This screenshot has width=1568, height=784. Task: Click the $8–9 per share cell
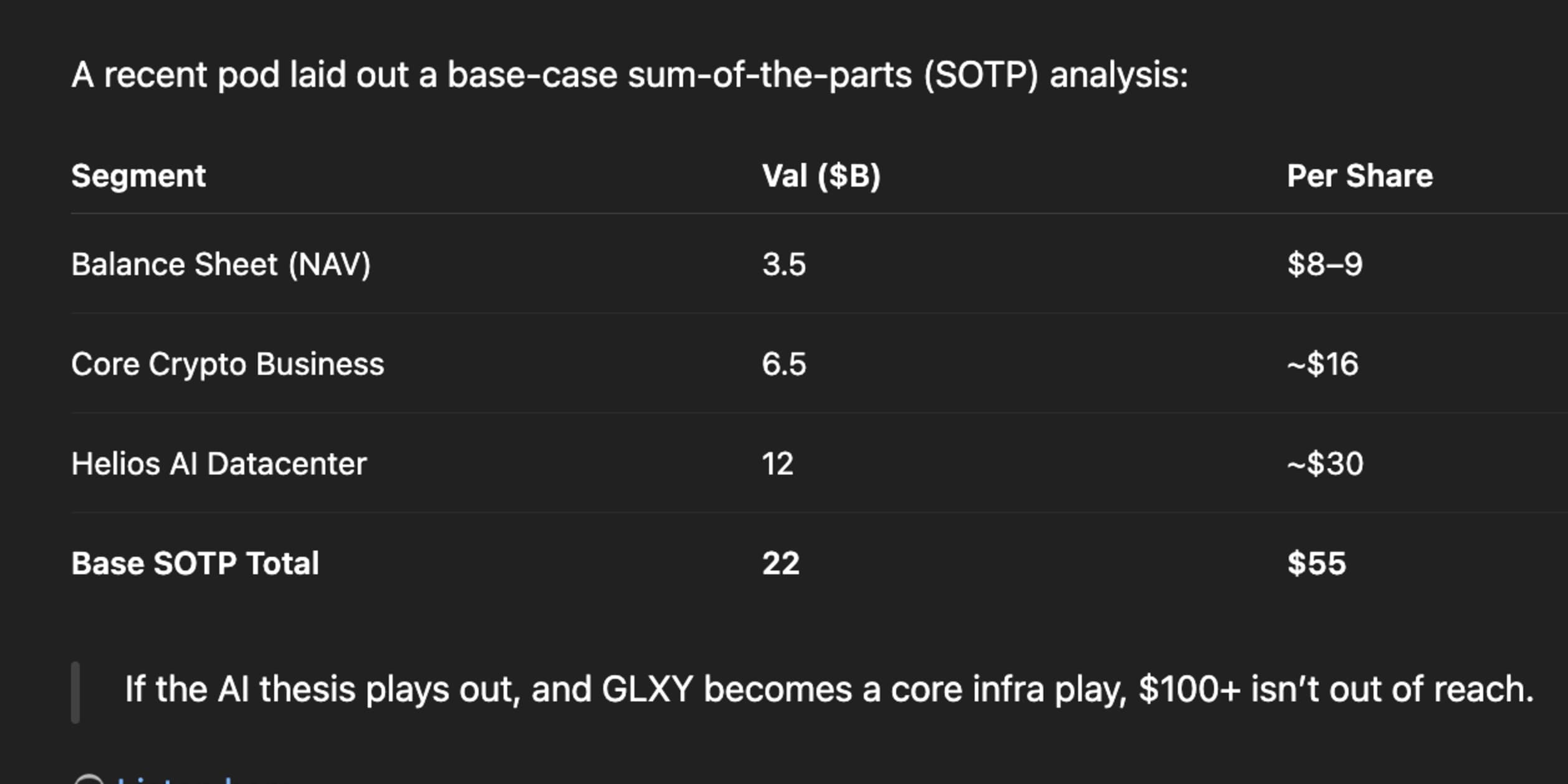[x=1325, y=264]
